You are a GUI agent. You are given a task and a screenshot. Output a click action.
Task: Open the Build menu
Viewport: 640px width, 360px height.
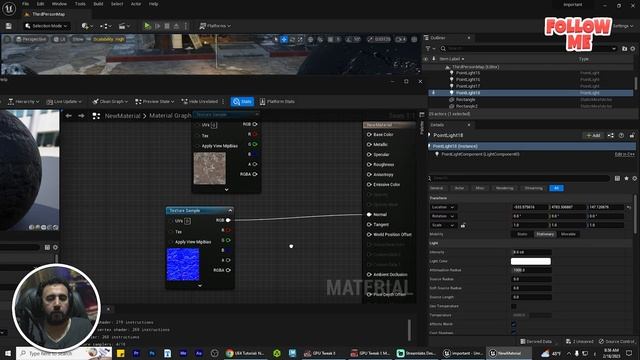(98, 4)
